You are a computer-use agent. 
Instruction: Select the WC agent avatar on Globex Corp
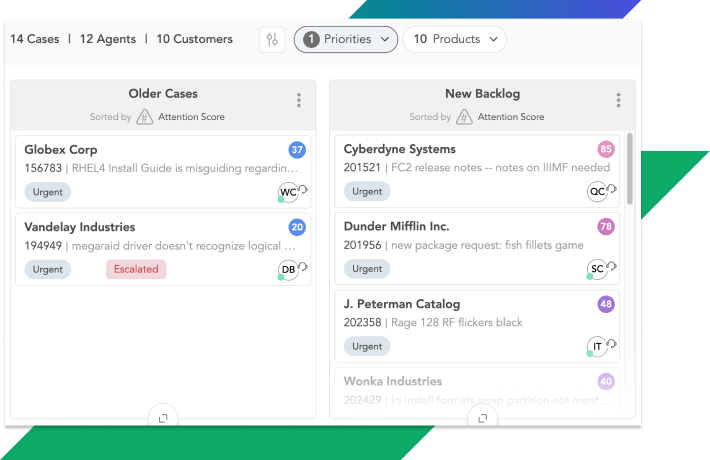(x=288, y=192)
